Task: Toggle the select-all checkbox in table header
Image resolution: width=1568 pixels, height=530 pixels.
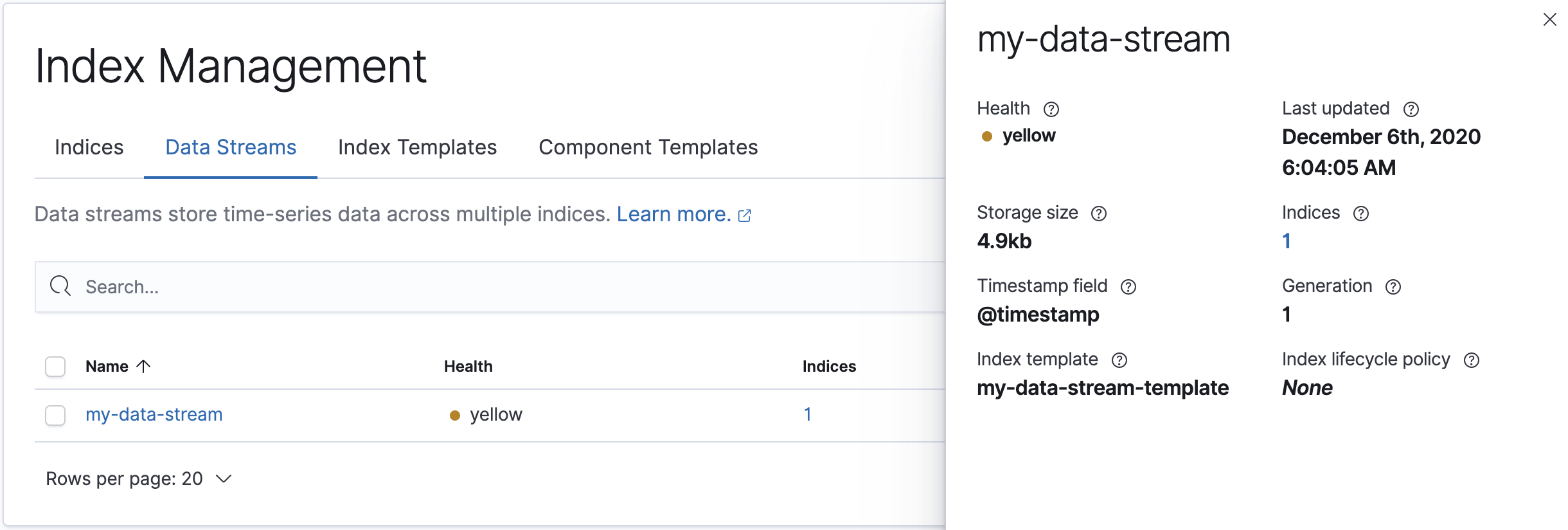Action: [x=55, y=367]
